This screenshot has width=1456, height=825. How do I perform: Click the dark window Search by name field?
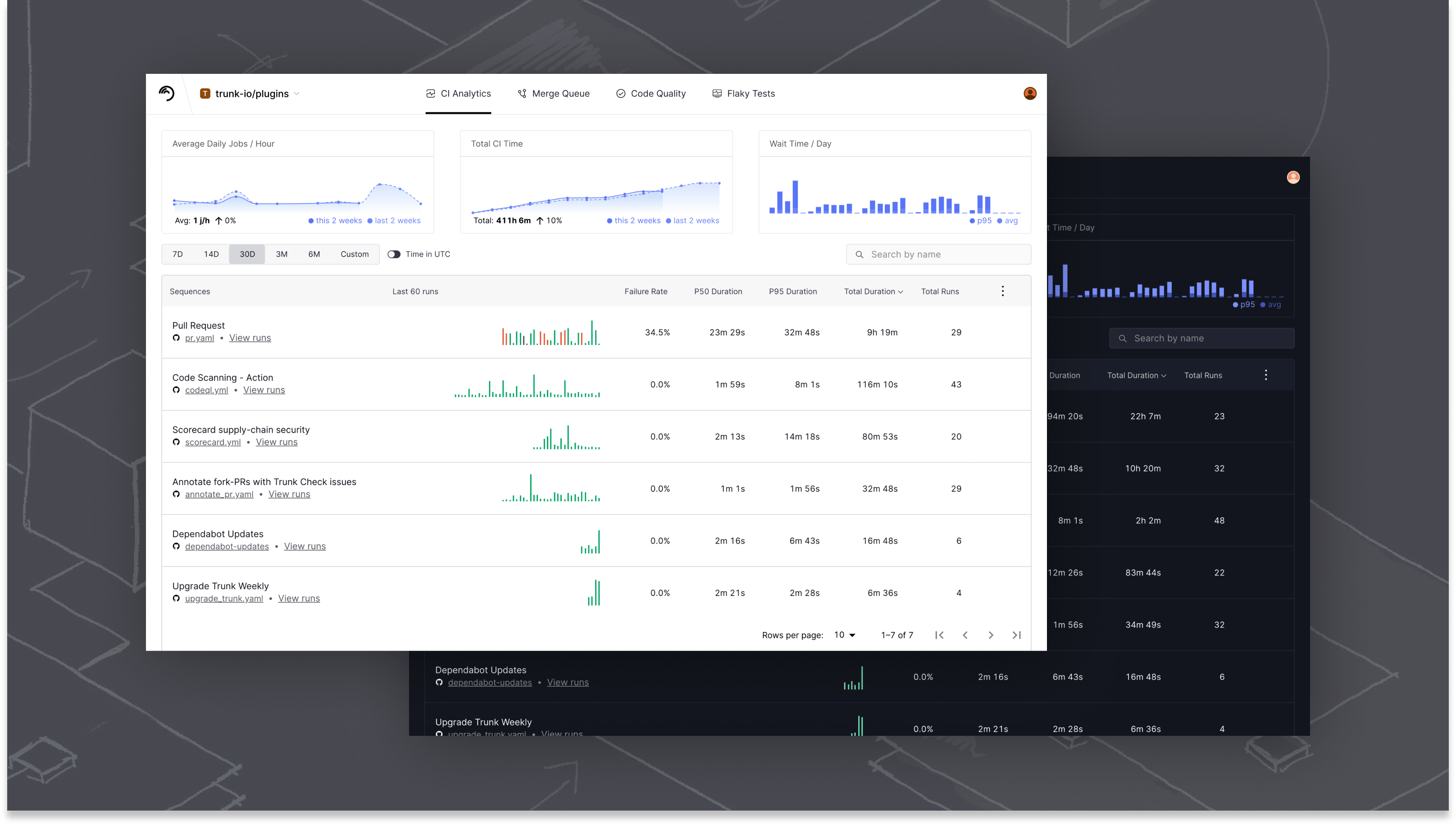pyautogui.click(x=1201, y=338)
